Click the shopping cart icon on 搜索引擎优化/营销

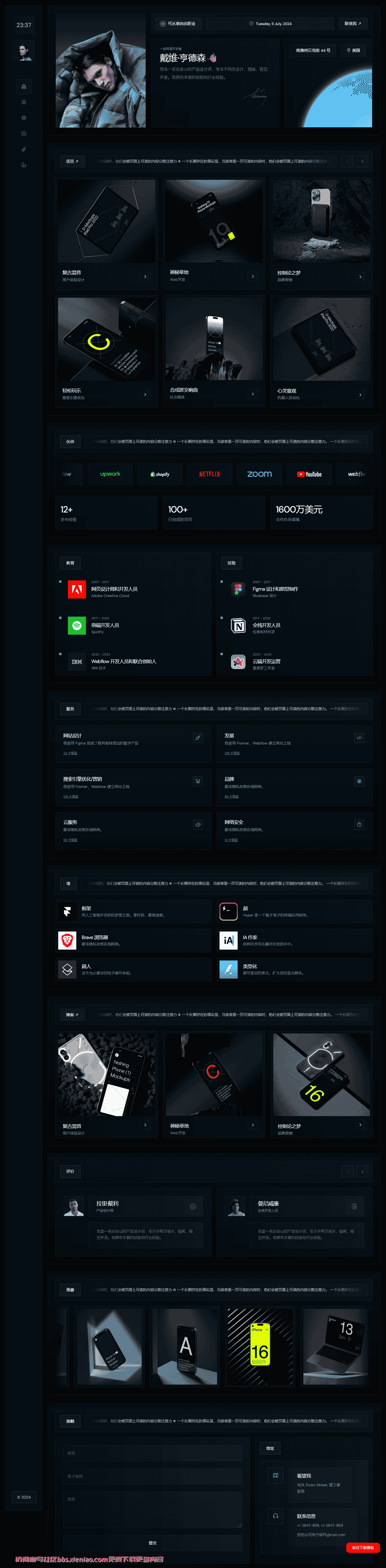198,781
